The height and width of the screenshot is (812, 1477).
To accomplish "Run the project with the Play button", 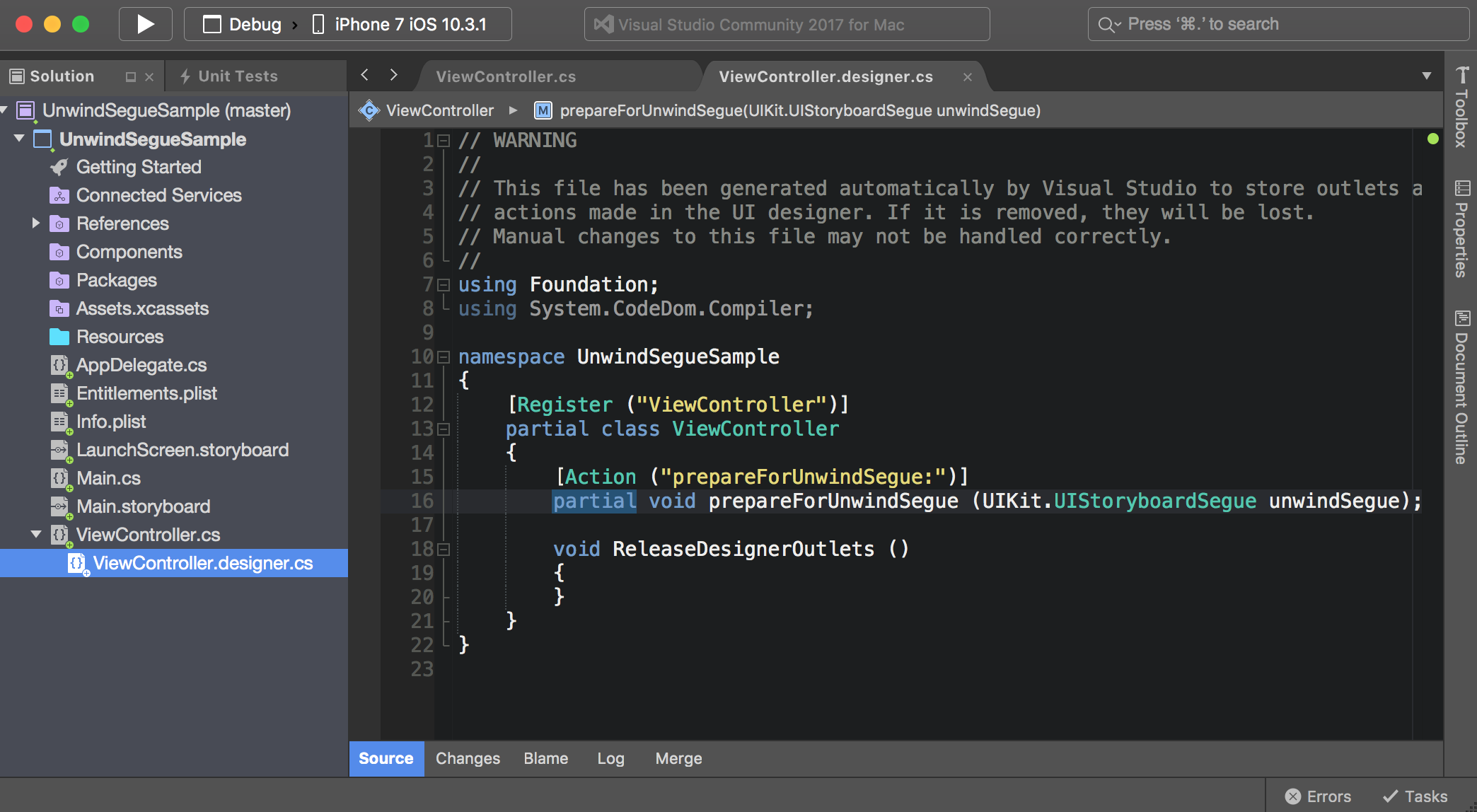I will (x=145, y=25).
